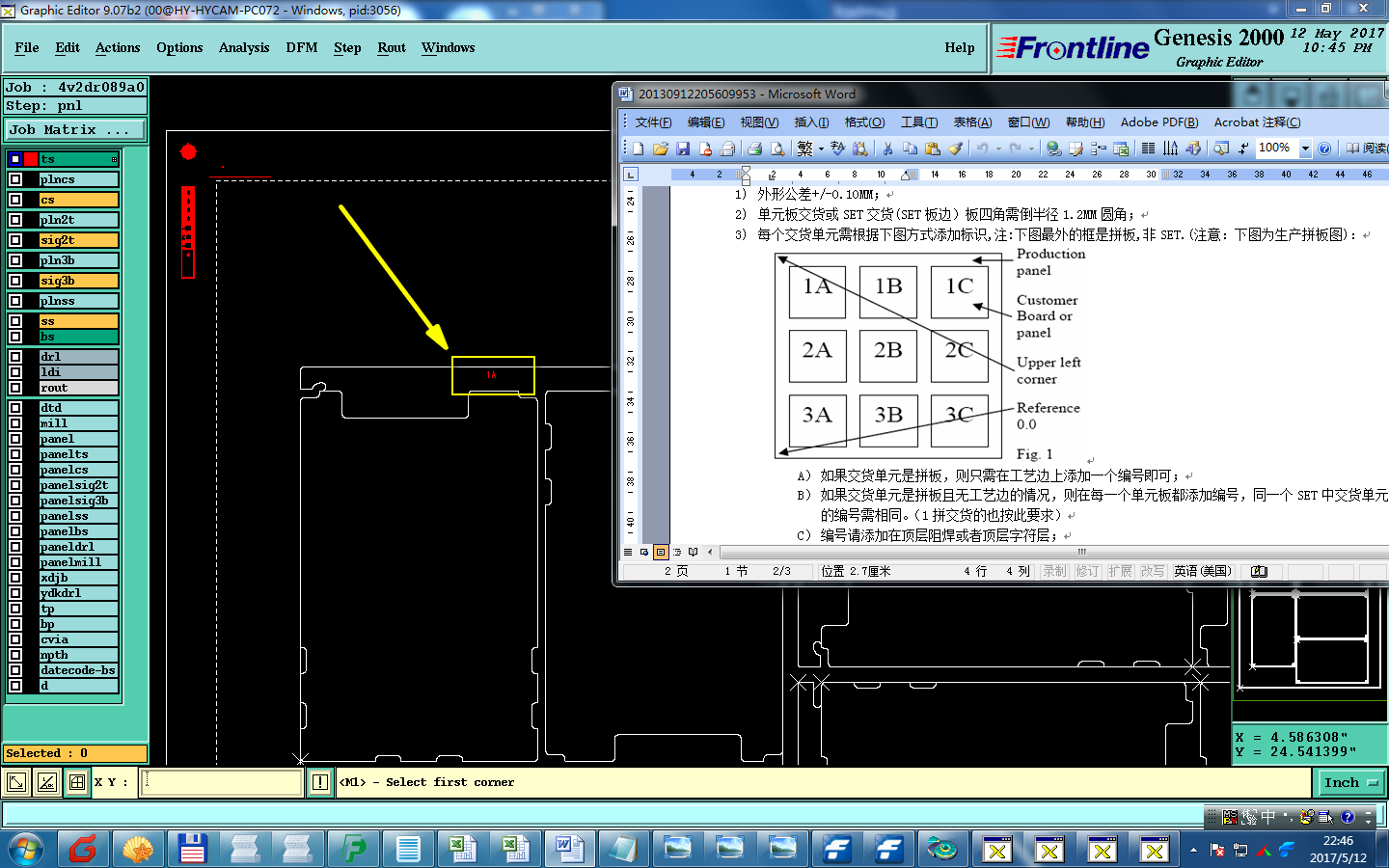Toggle visibility checkbox for layer rout

pyautogui.click(x=15, y=388)
